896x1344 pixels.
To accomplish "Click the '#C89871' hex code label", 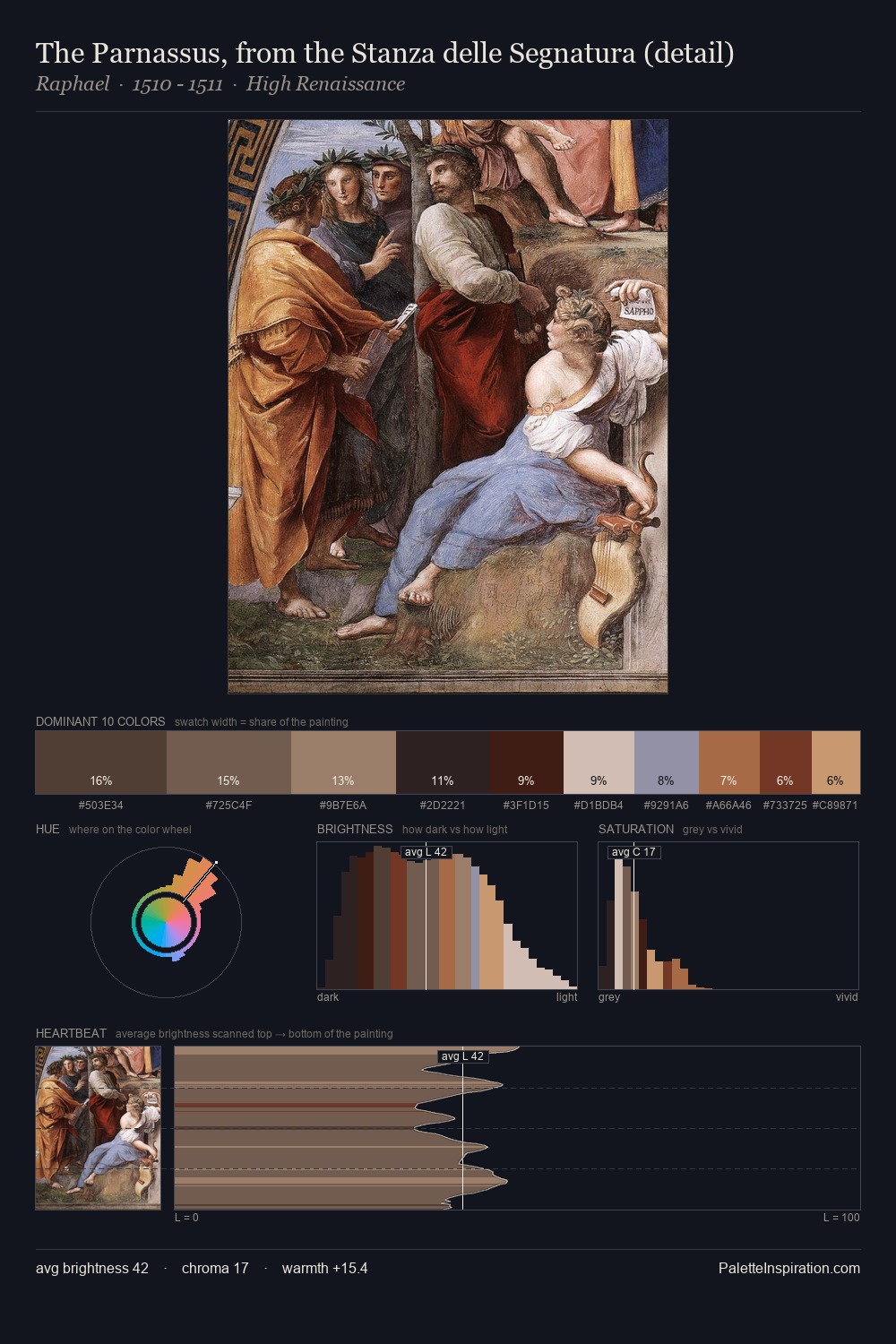I will click(x=835, y=806).
